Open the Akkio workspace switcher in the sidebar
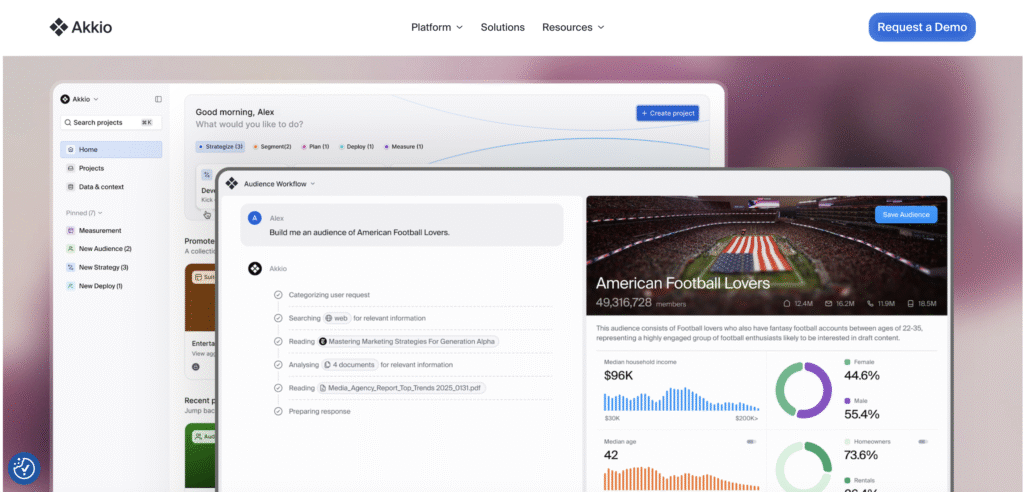This screenshot has height=492, width=1024. (x=80, y=99)
